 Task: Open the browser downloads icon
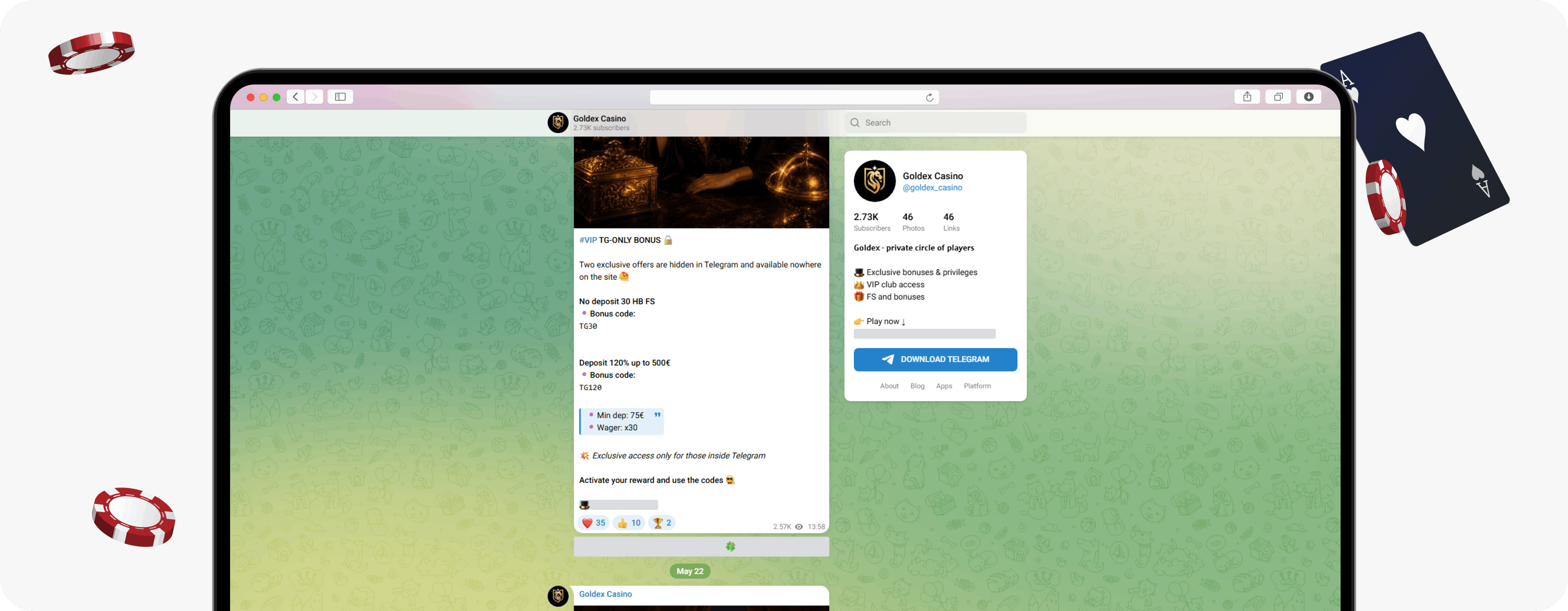tap(1309, 97)
